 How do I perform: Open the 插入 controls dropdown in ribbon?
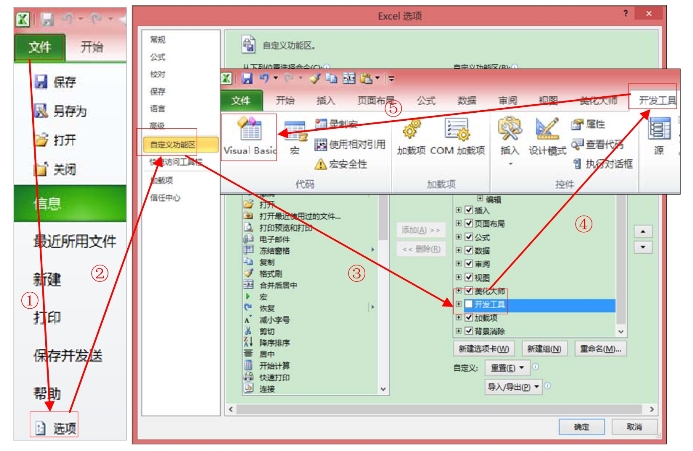510,164
